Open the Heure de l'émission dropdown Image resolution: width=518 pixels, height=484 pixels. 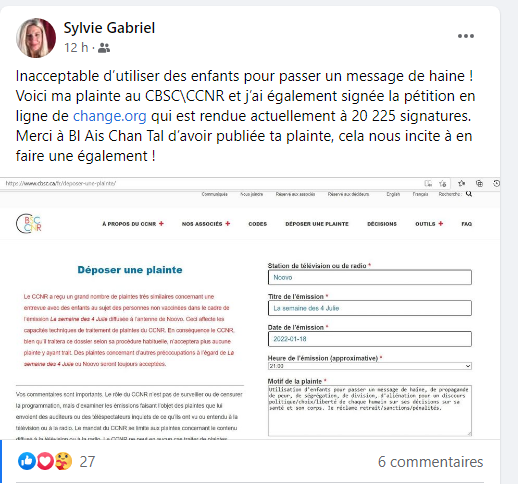[370, 366]
